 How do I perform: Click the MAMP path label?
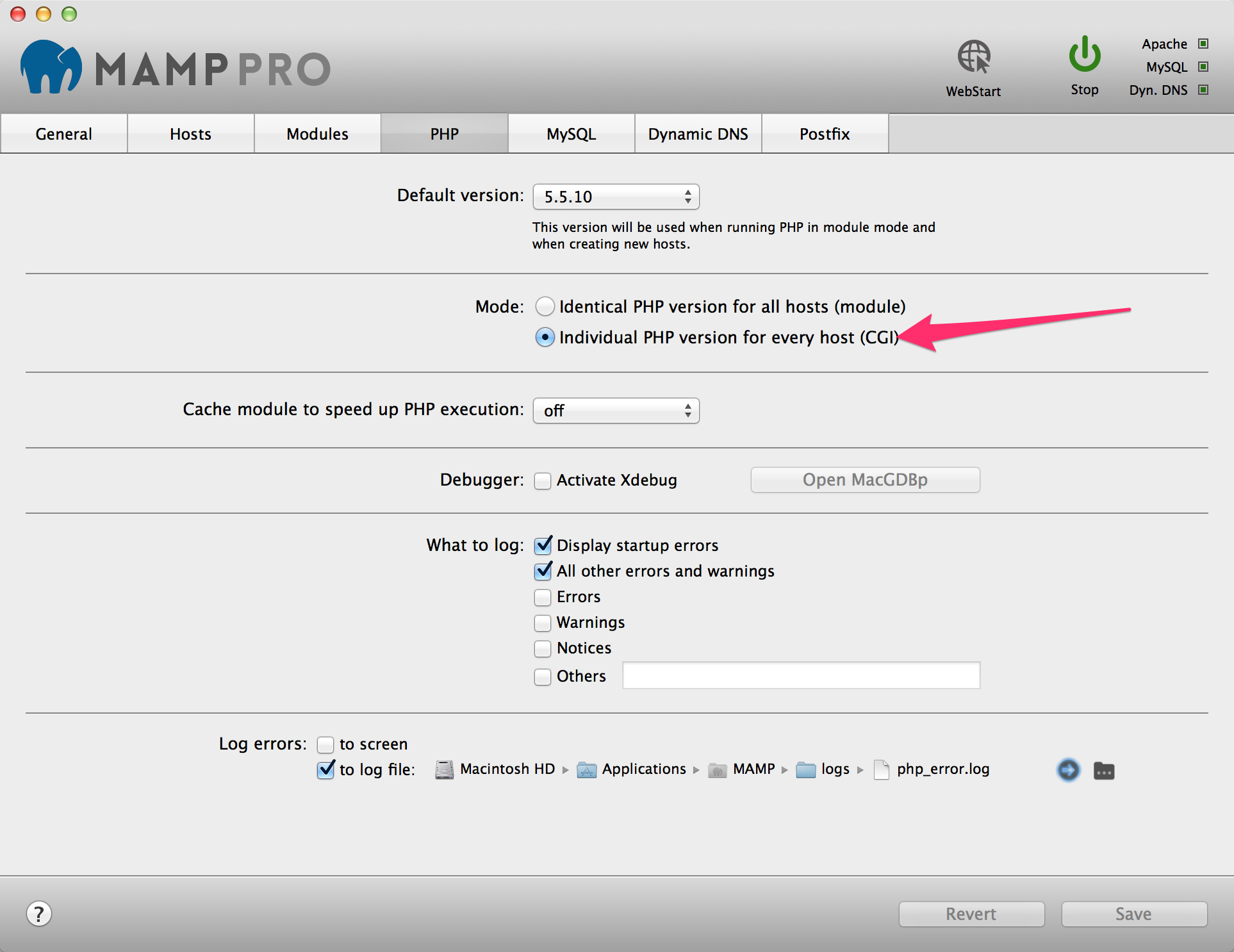754,769
